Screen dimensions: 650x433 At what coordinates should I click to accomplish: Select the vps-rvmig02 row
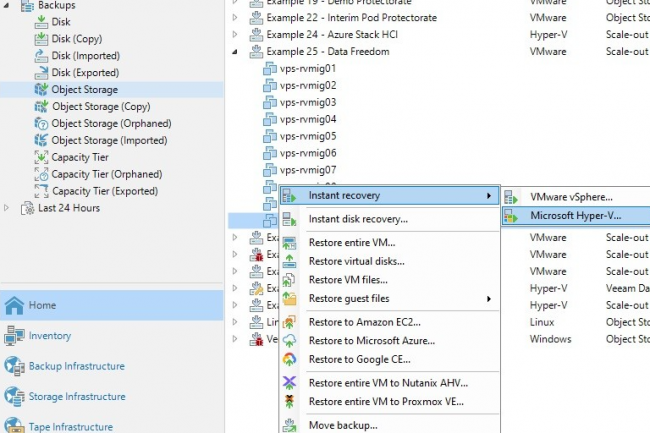(x=307, y=85)
